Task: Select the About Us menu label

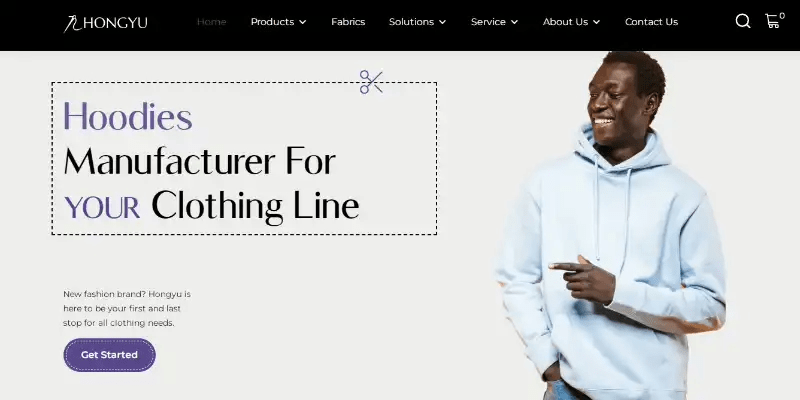Action: (565, 22)
